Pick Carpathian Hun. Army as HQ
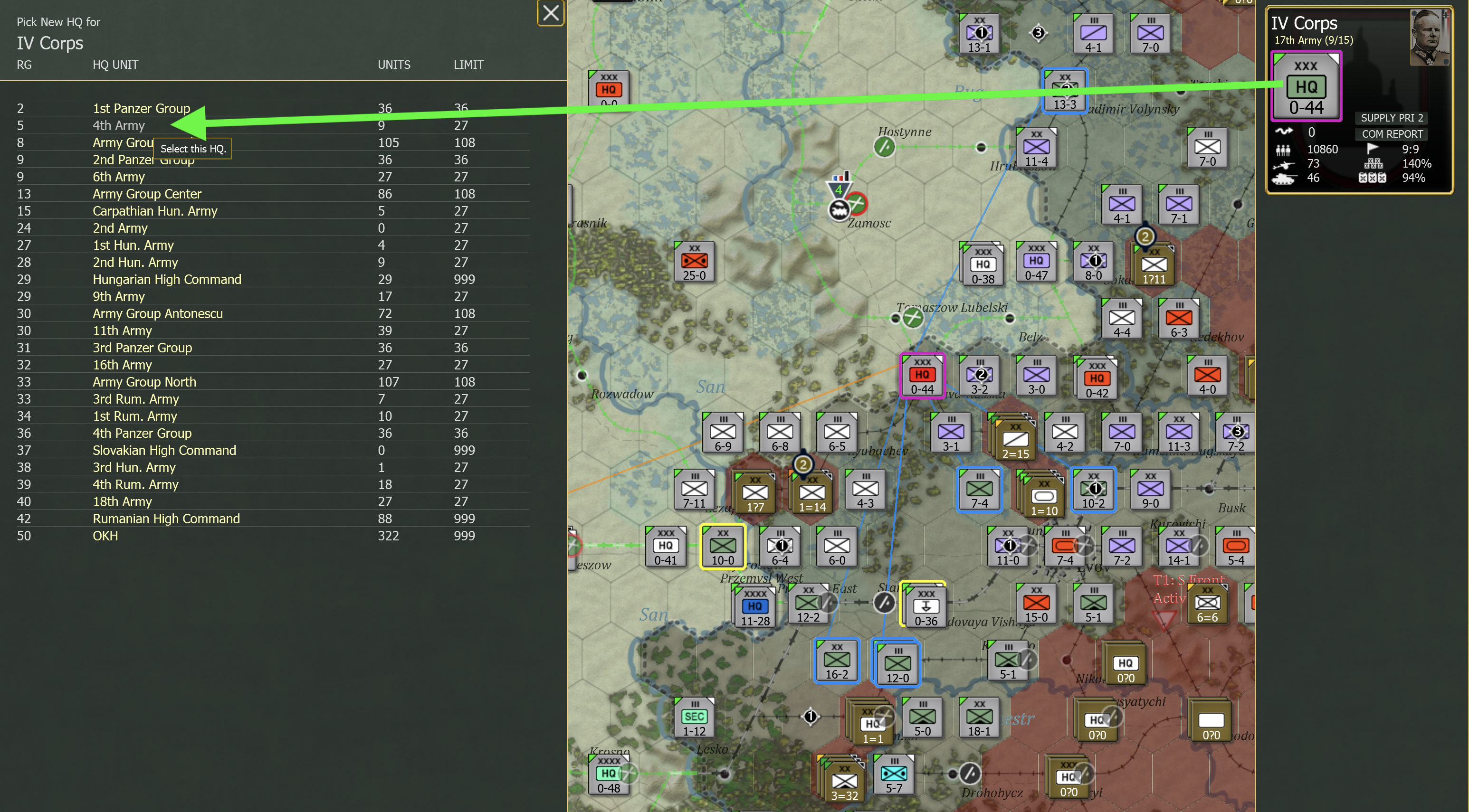1469x812 pixels. click(x=273, y=211)
